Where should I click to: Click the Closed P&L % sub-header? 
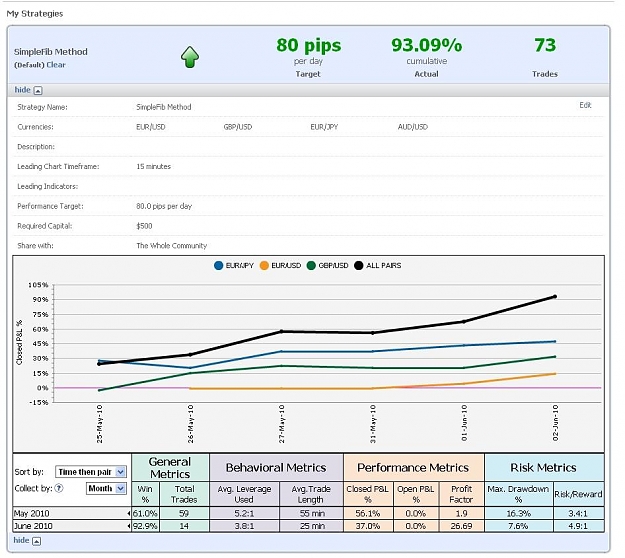tap(368, 494)
